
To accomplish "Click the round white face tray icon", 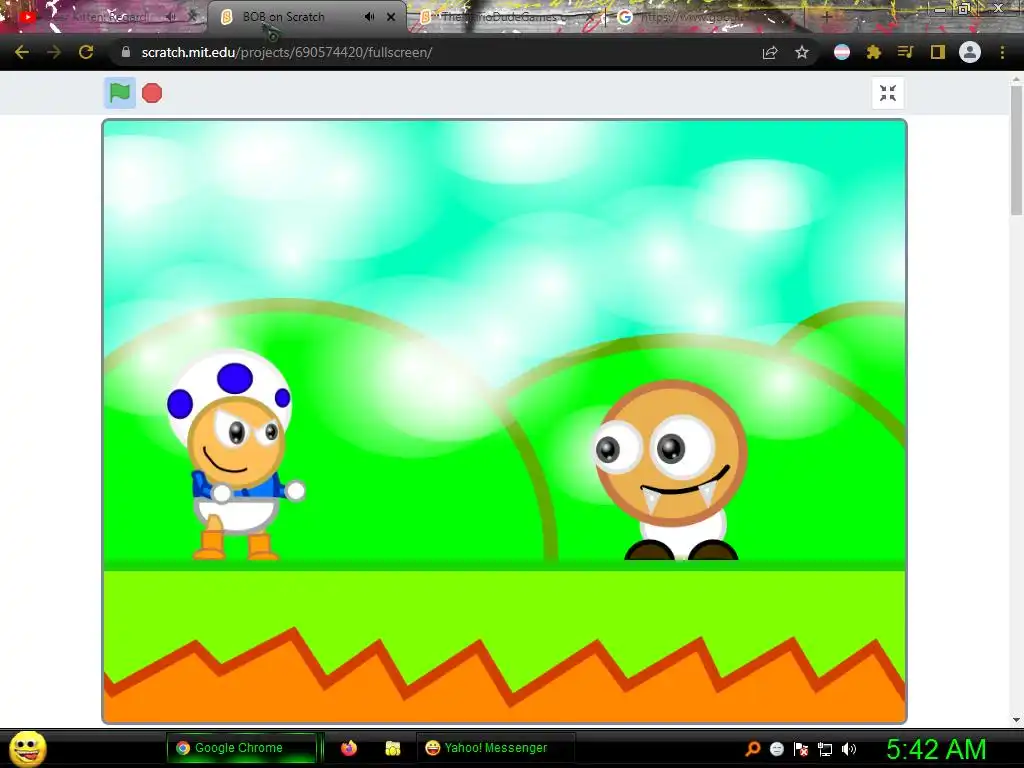I will pyautogui.click(x=777, y=748).
